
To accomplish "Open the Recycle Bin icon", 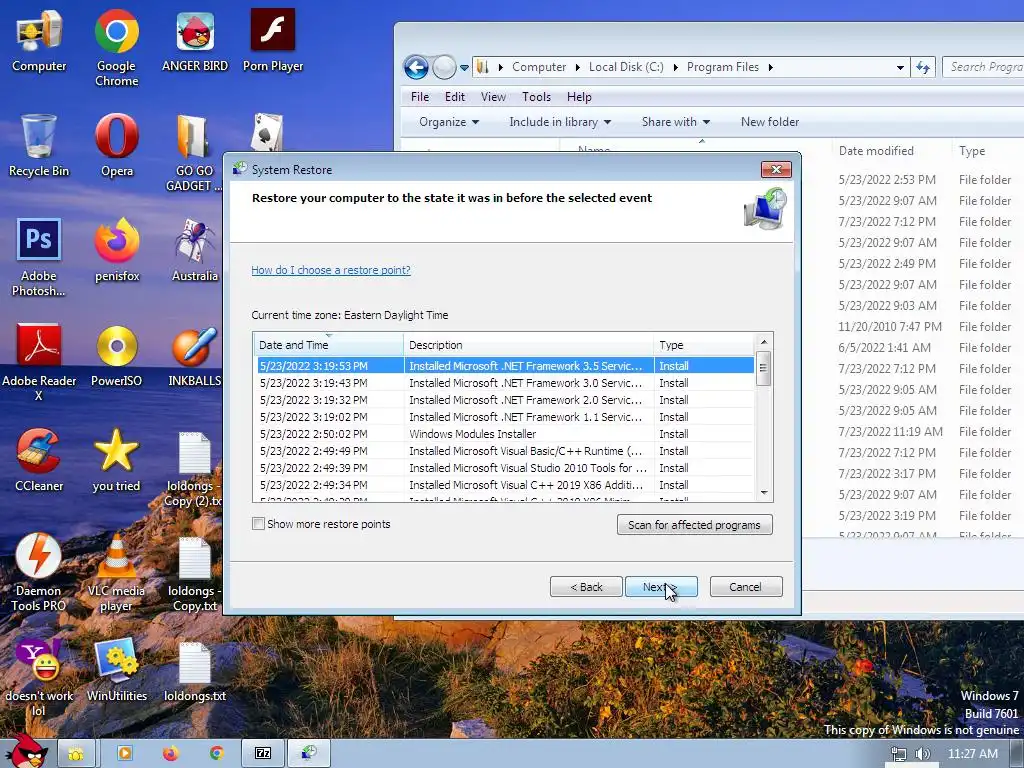I will point(39,145).
